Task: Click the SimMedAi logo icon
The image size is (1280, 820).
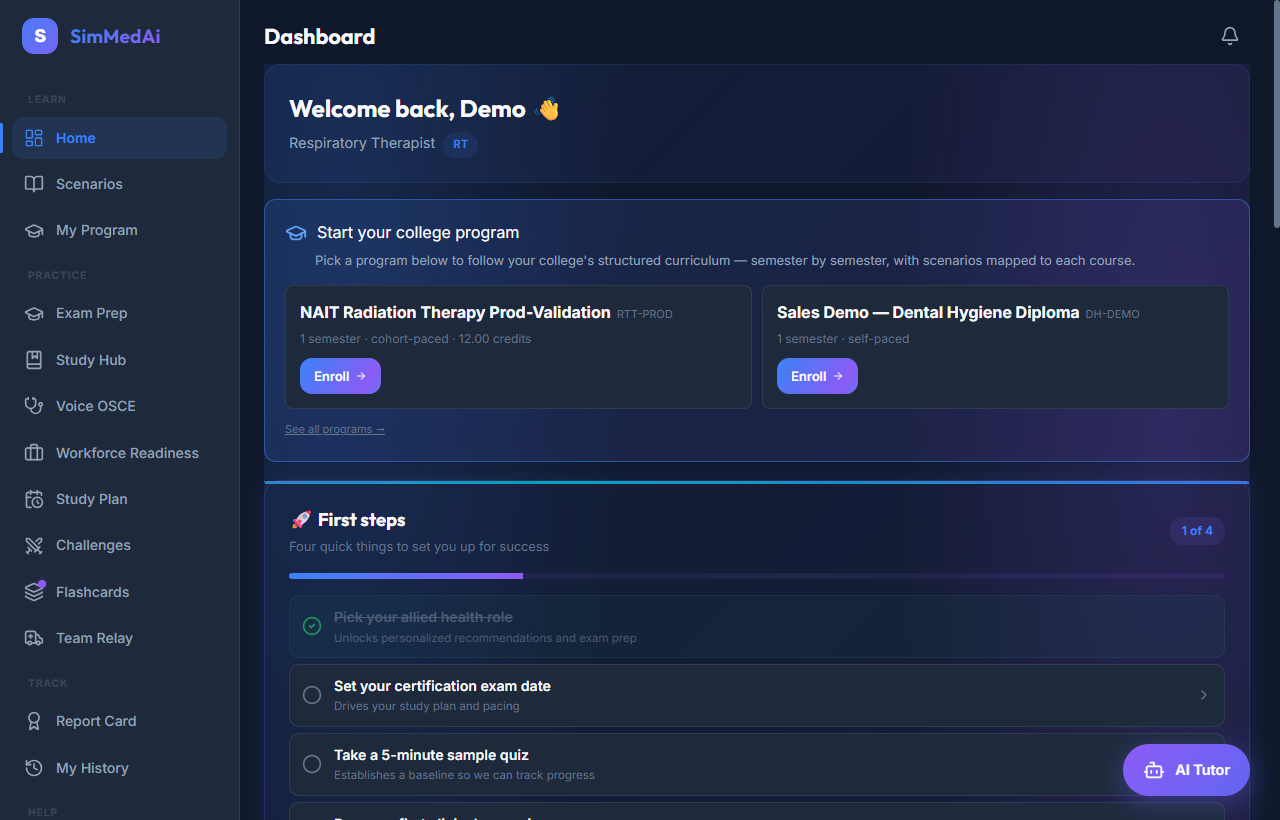Action: pos(40,36)
